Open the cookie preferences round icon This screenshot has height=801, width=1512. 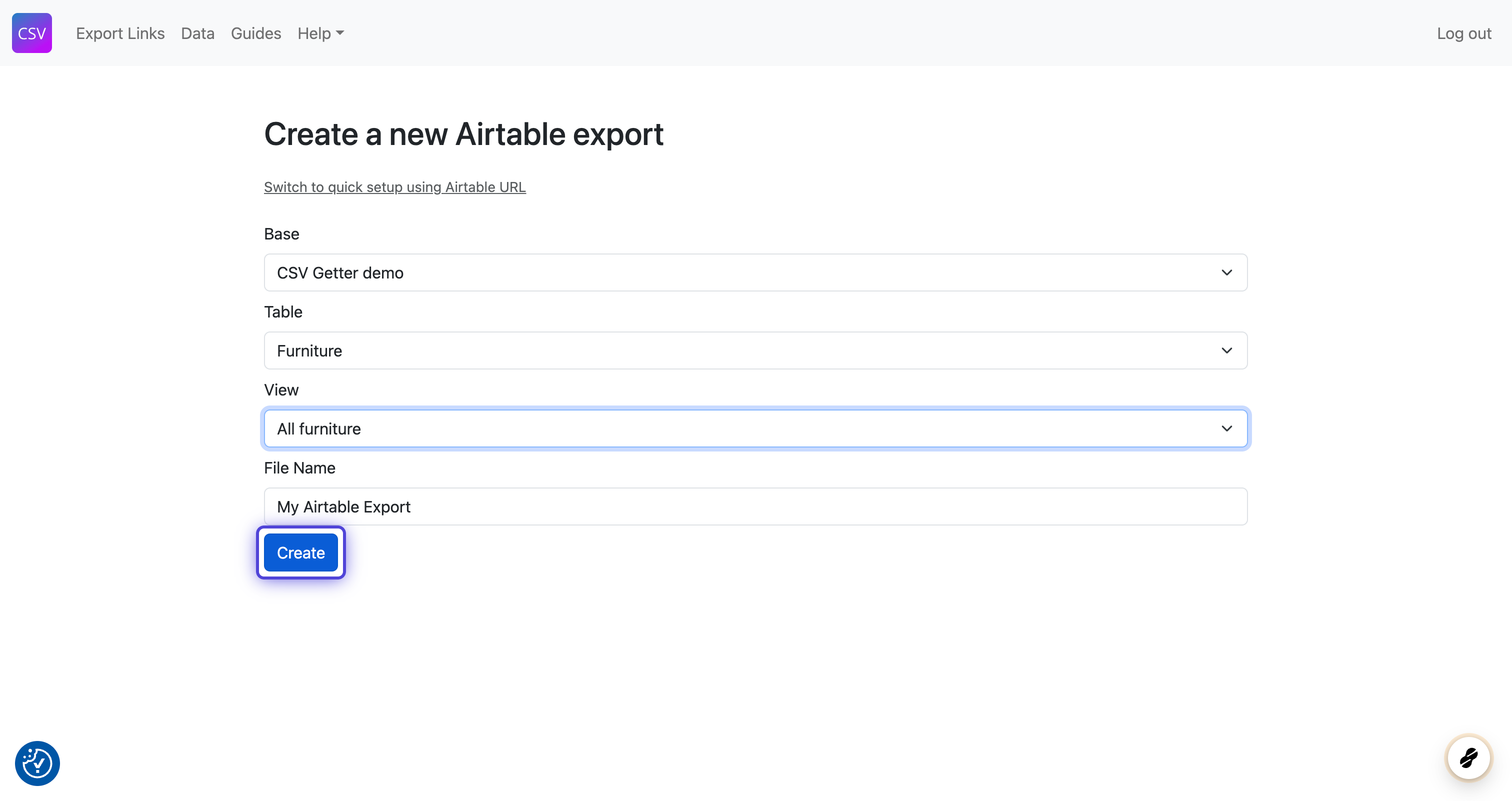pyautogui.click(x=37, y=763)
